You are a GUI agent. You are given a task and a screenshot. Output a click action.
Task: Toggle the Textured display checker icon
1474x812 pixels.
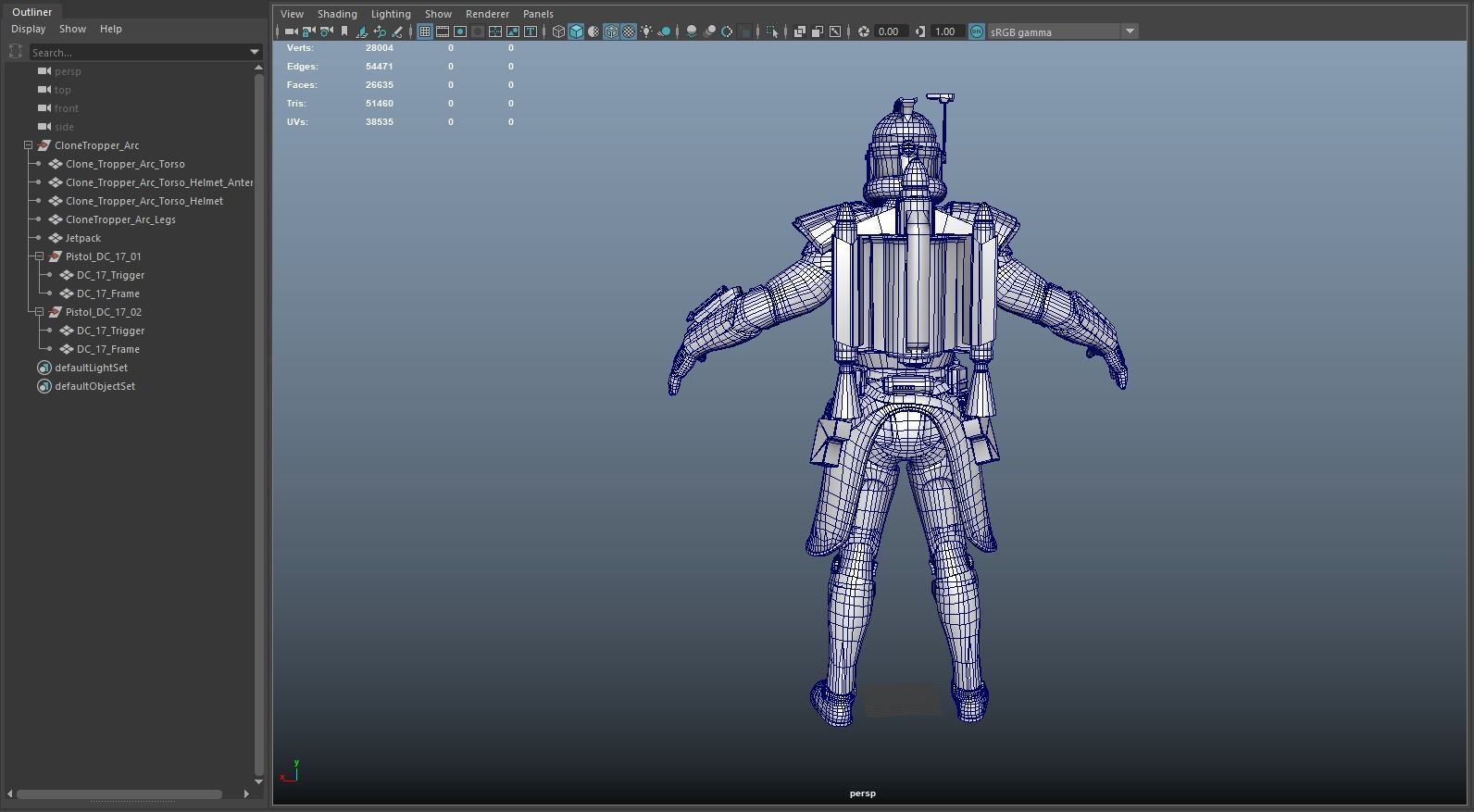coord(629,31)
